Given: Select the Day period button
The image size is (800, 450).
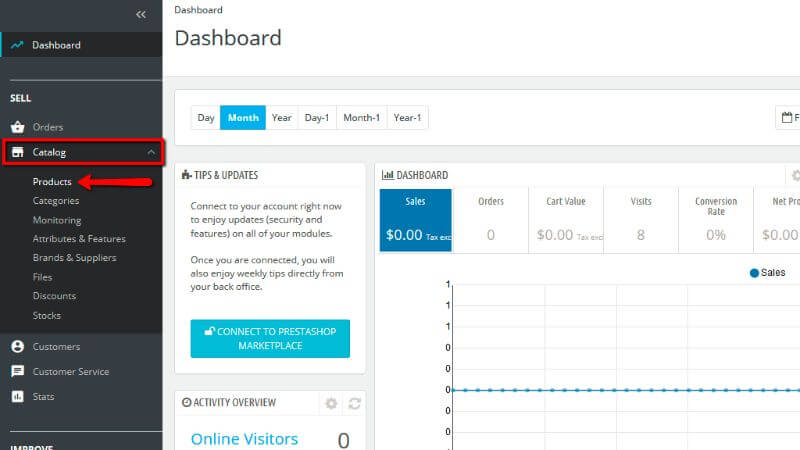Looking at the screenshot, I should [x=206, y=117].
